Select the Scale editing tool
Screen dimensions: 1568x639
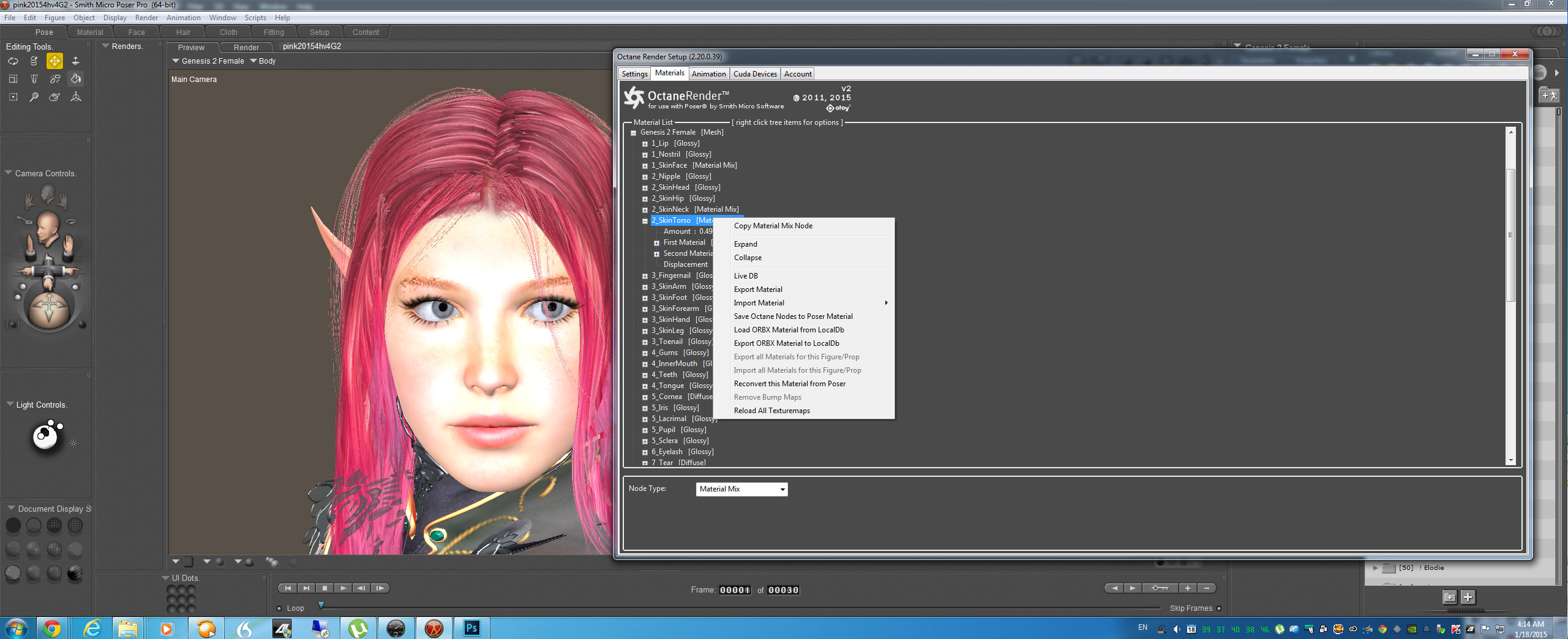coord(13,79)
